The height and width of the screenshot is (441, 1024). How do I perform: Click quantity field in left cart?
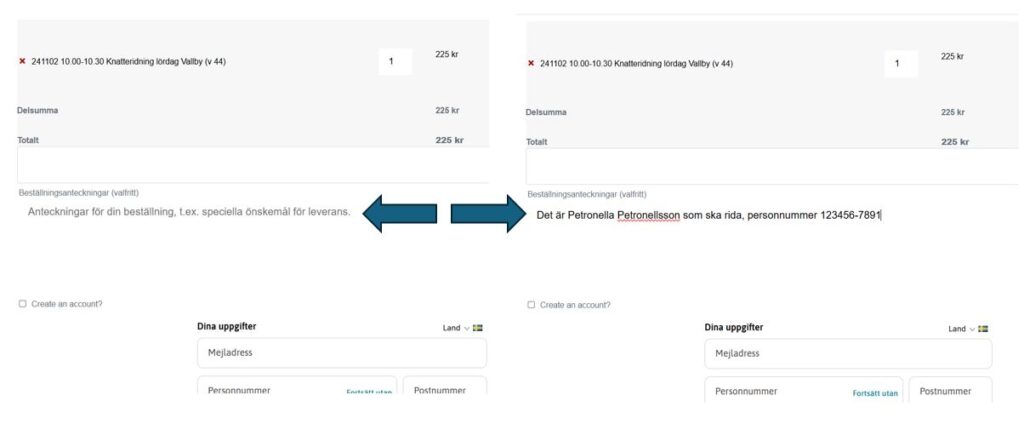coord(394,61)
